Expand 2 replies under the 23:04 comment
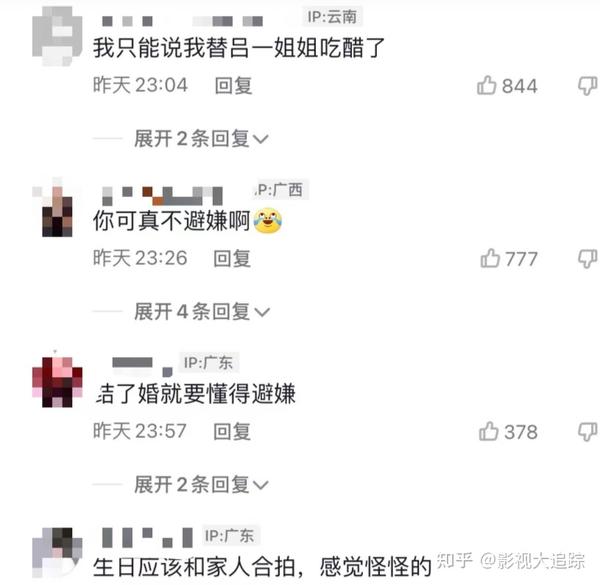The height and width of the screenshot is (585, 600). point(201,139)
